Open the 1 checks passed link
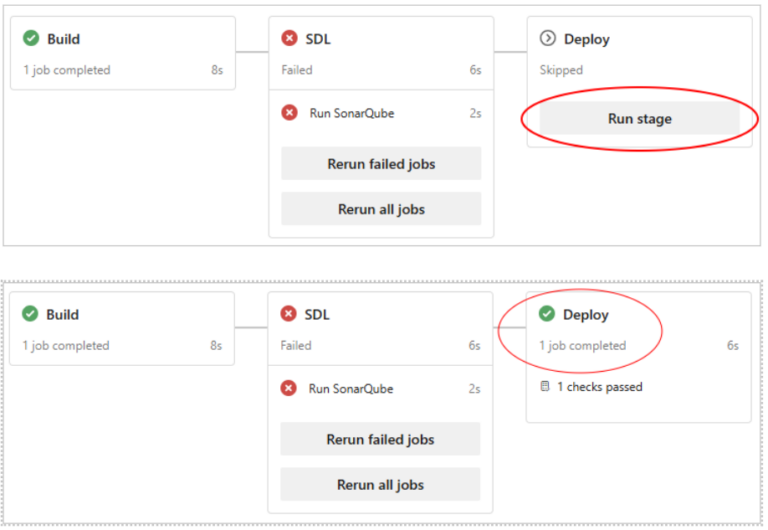 click(600, 387)
